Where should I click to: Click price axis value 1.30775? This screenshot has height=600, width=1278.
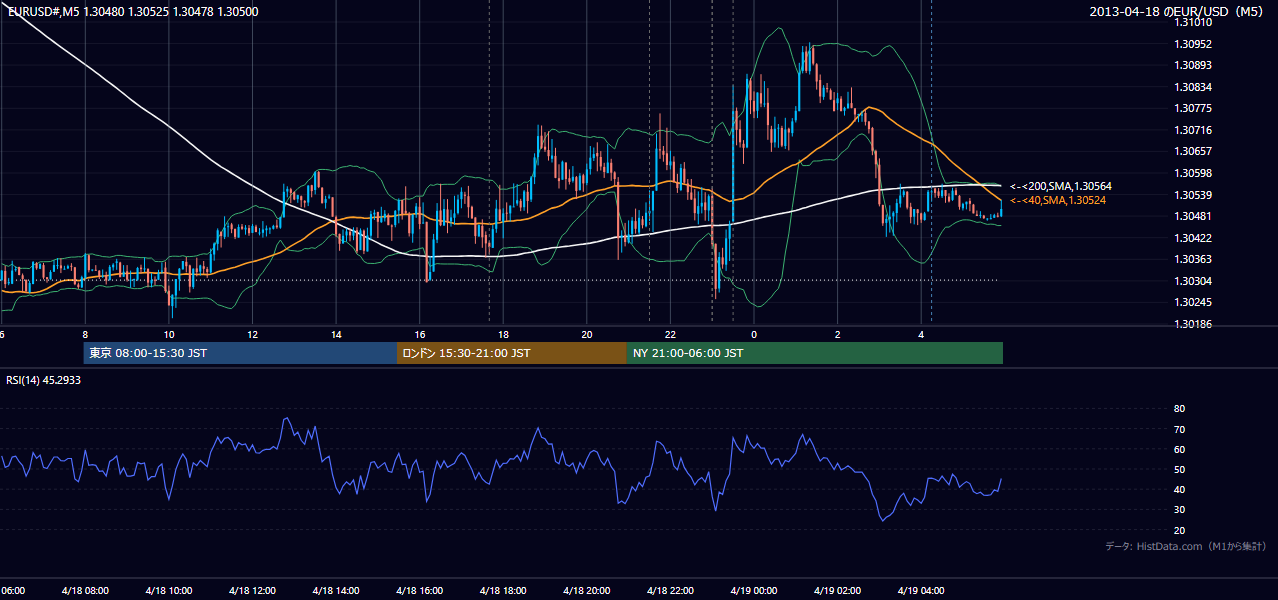pos(1193,108)
